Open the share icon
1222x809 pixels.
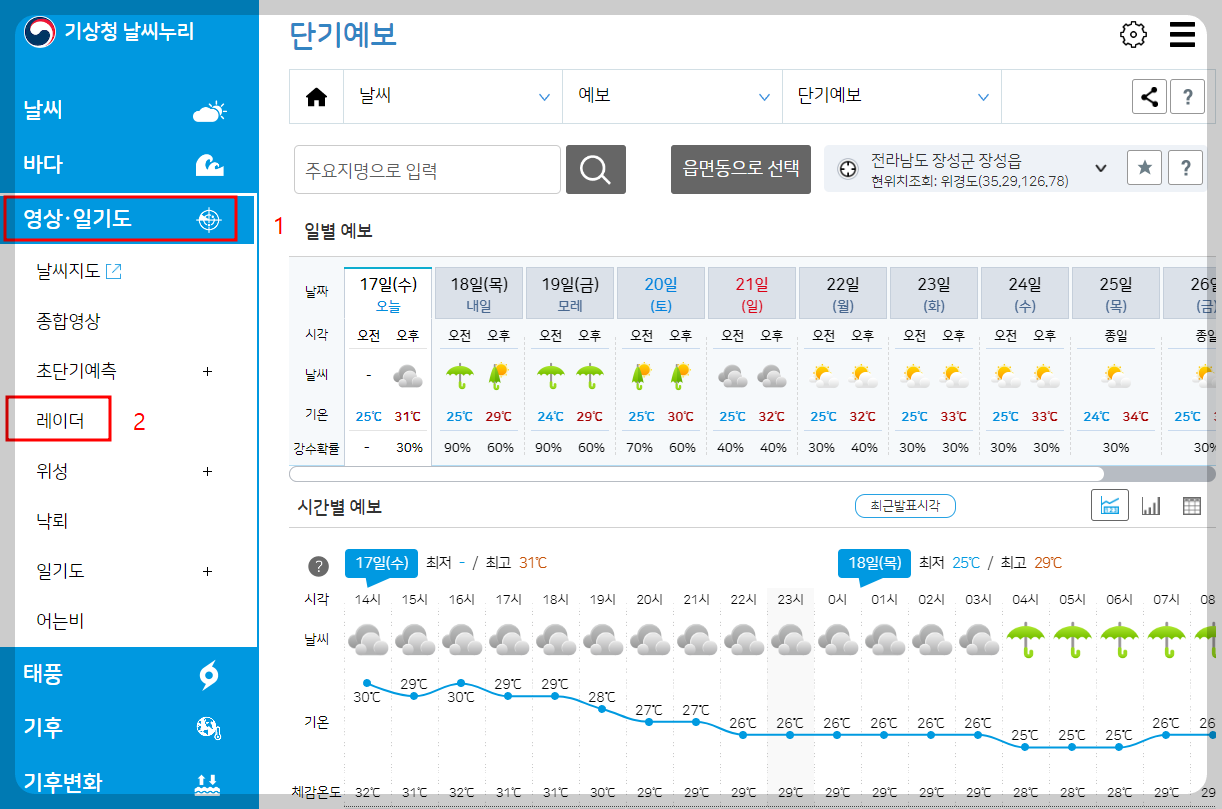[x=1148, y=96]
